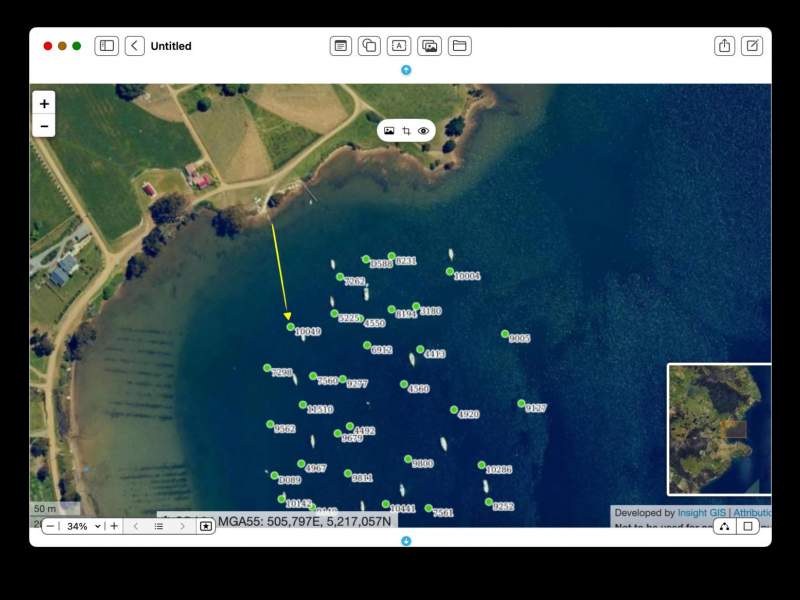Image resolution: width=800 pixels, height=600 pixels.
Task: Click the green dot for mooring 7561
Action: click(428, 508)
